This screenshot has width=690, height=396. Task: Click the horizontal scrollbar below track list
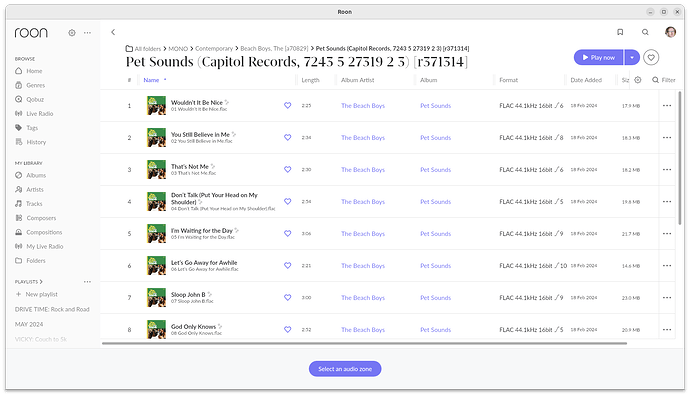(364, 343)
